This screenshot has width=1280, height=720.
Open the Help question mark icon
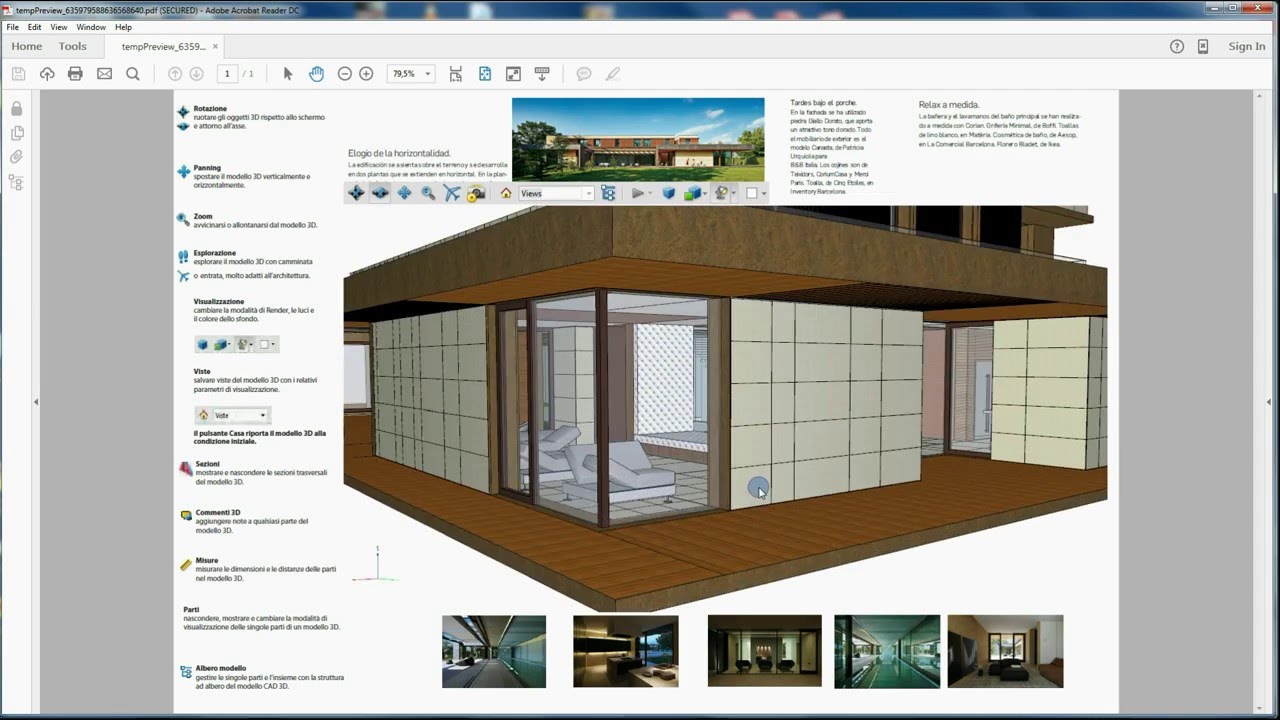1177,46
